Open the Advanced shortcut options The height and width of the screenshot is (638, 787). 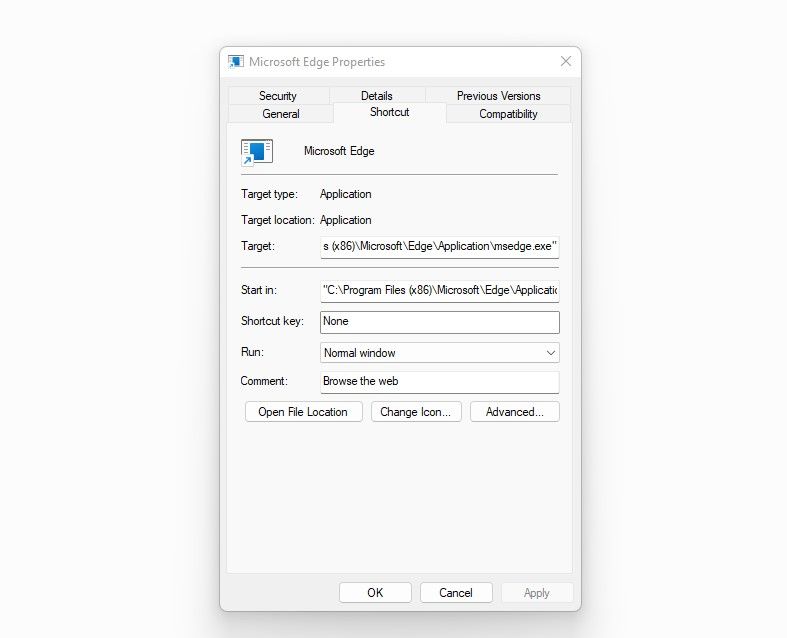tap(514, 412)
